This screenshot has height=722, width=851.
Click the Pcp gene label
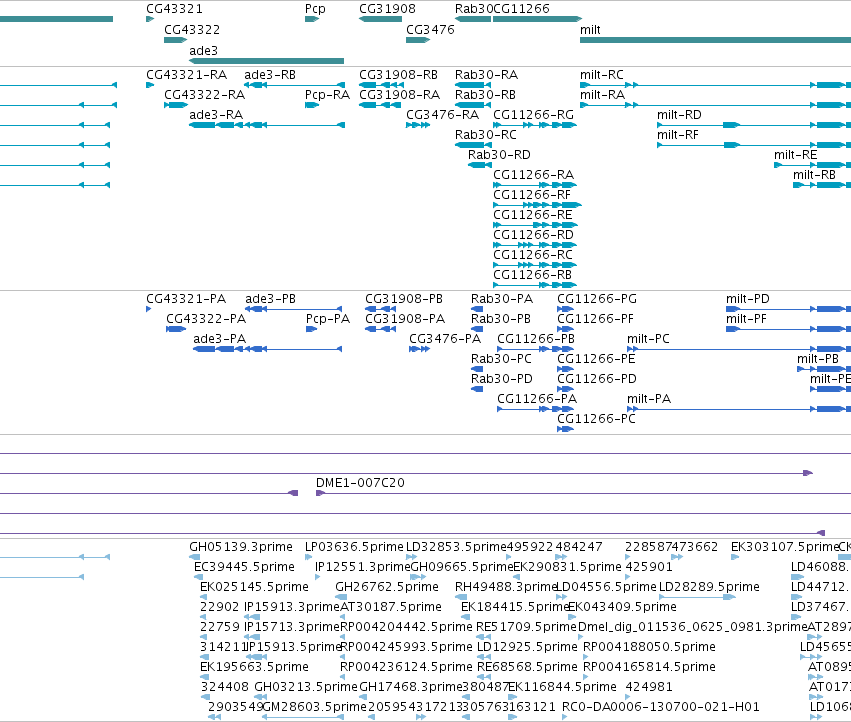(x=315, y=9)
